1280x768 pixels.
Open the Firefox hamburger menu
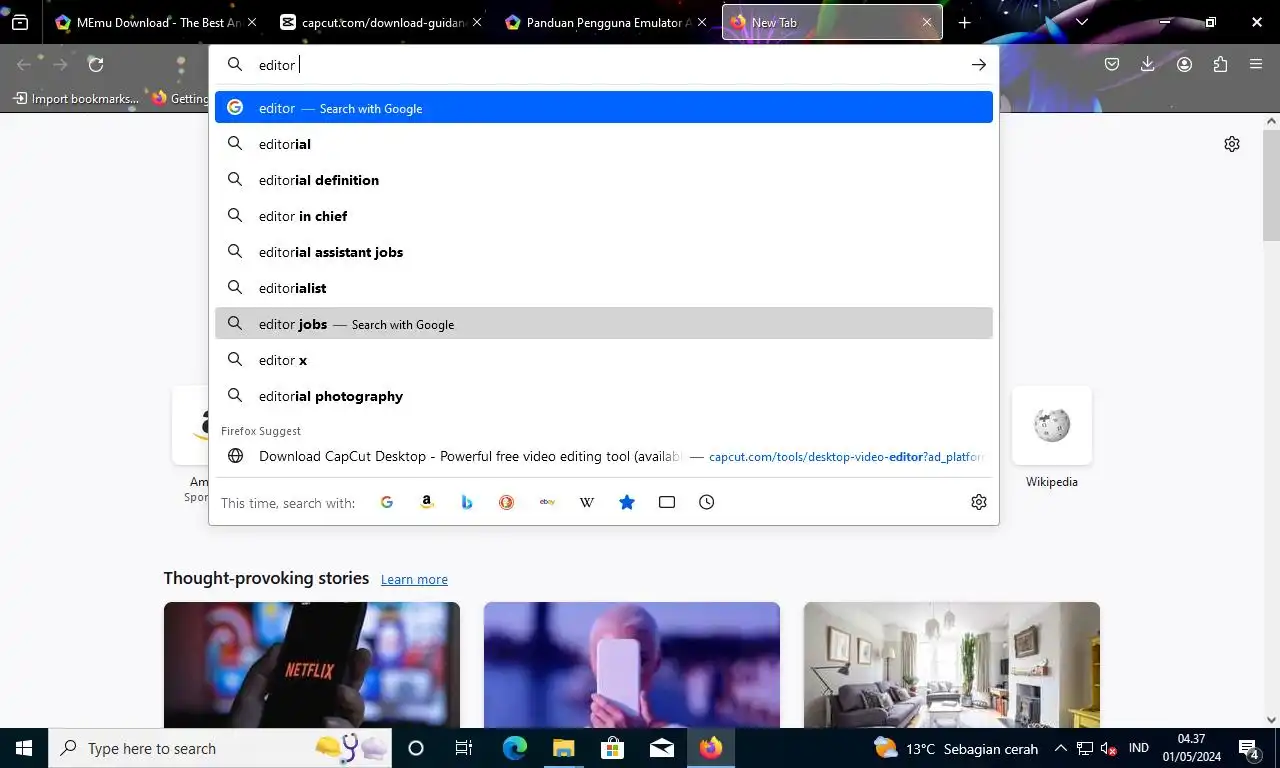click(1256, 64)
